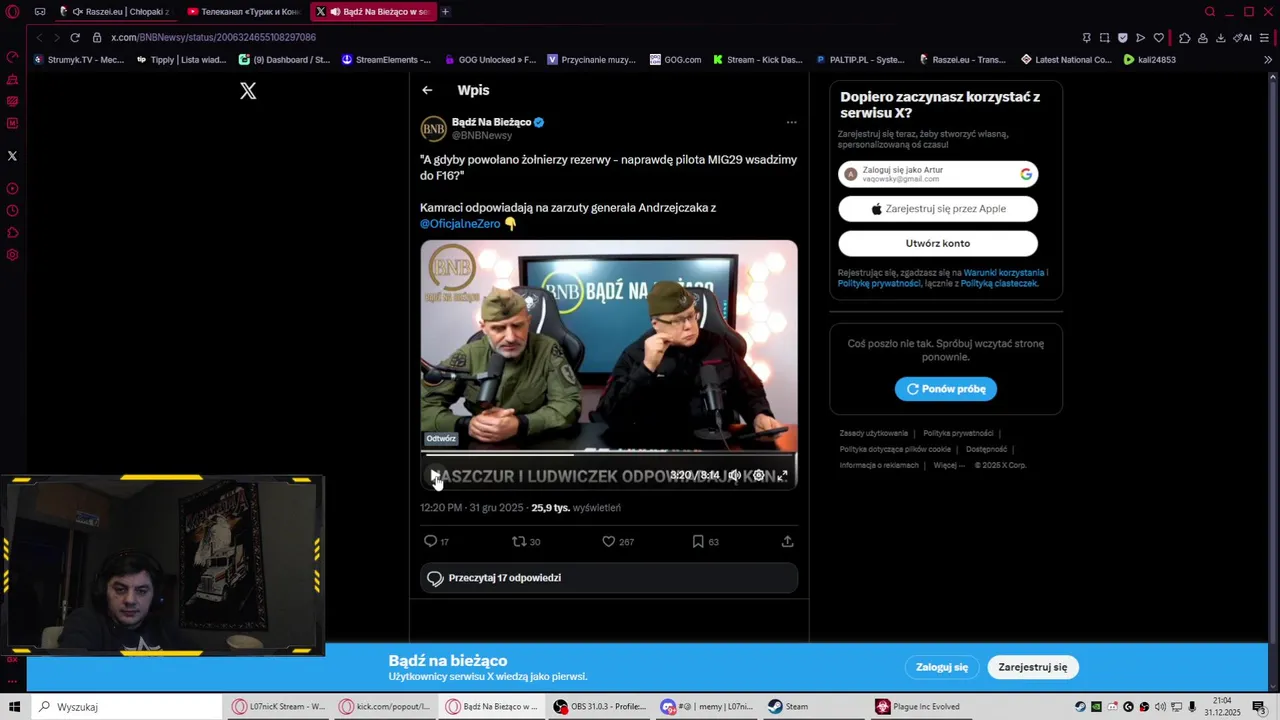Screen dimensions: 1280x720
Task: Click Zarejestruj się in the bottom banner
Action: pos(1033,667)
